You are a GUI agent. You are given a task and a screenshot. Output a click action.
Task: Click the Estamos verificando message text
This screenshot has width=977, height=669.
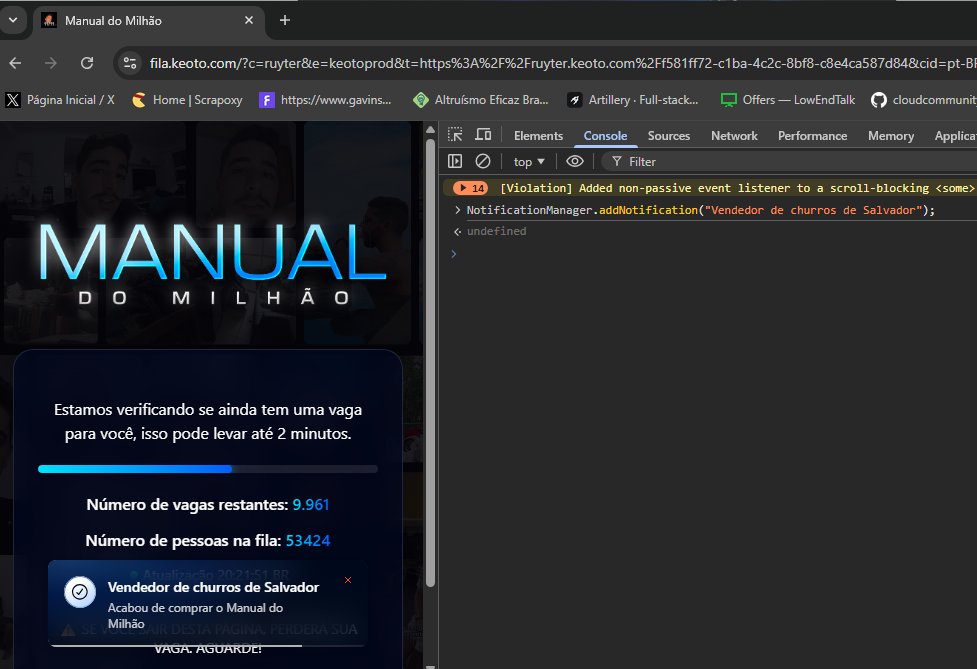pyautogui.click(x=208, y=422)
